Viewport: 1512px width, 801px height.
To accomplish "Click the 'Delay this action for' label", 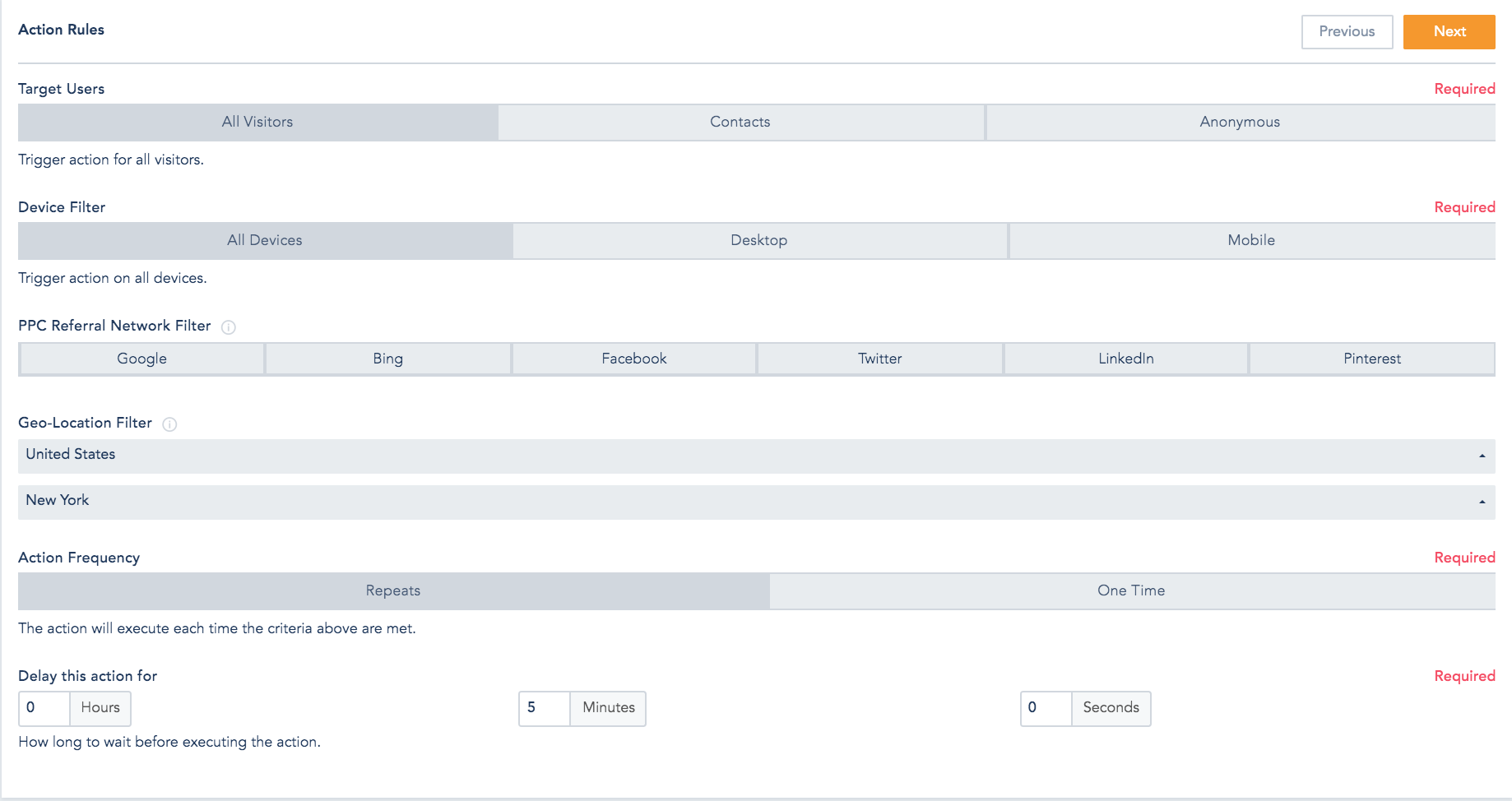I will pyautogui.click(x=87, y=676).
